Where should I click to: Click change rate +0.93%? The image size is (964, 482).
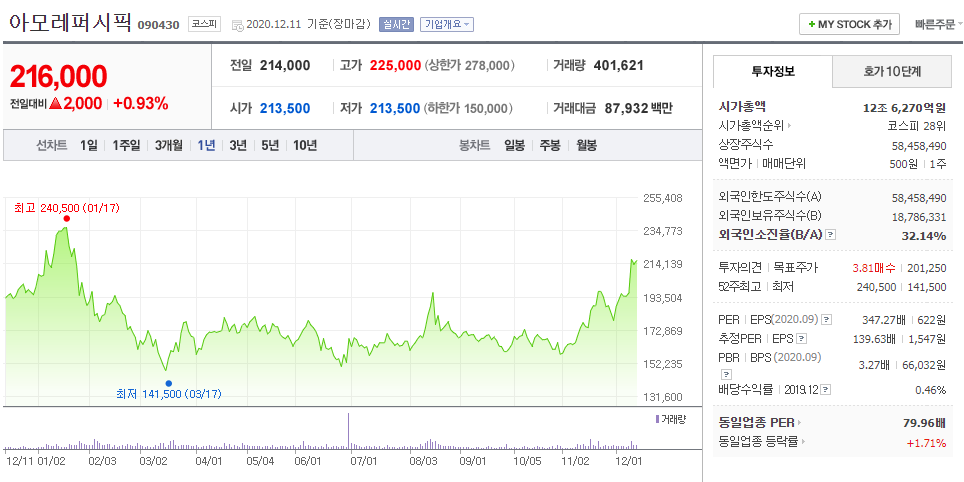[141, 104]
